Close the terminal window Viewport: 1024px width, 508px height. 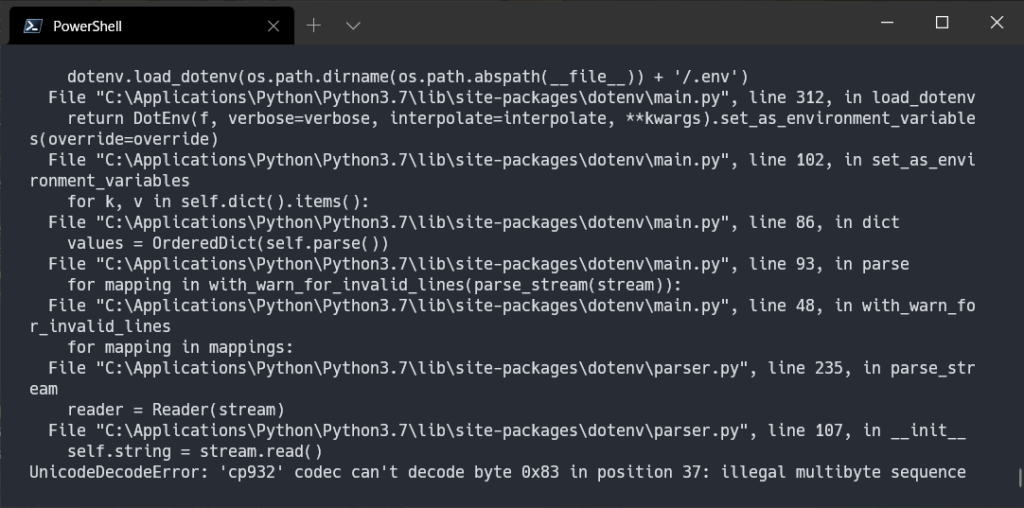[x=997, y=23]
